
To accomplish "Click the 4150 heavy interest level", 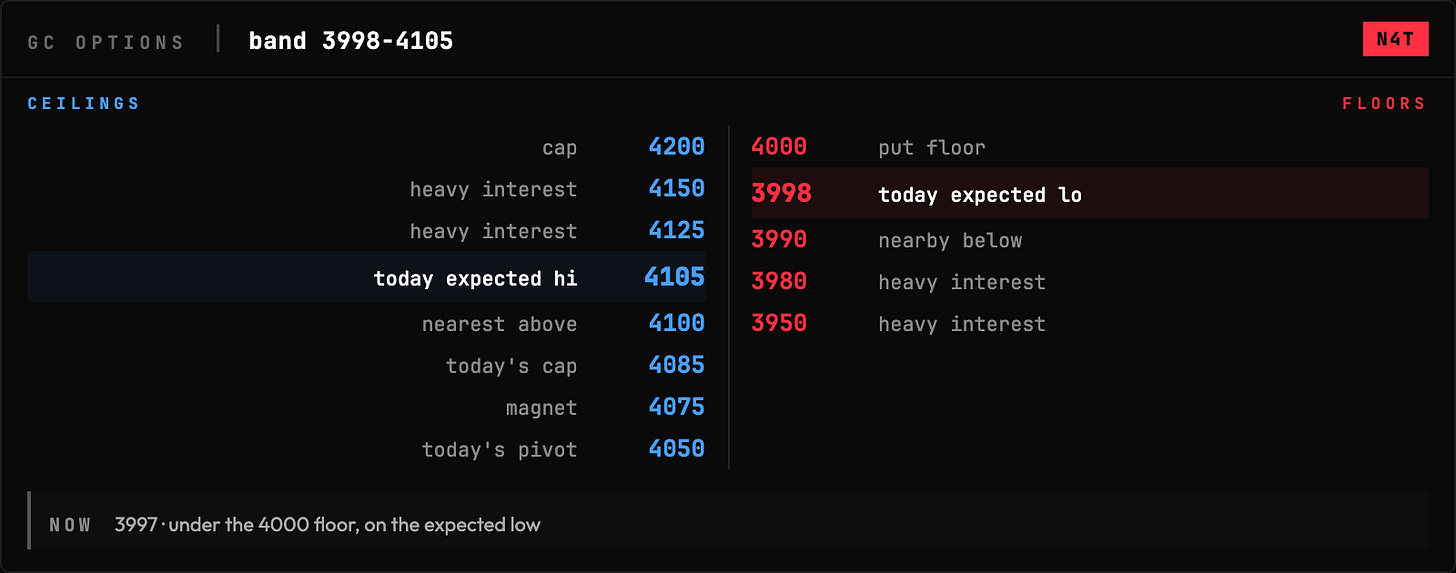I will pos(367,189).
